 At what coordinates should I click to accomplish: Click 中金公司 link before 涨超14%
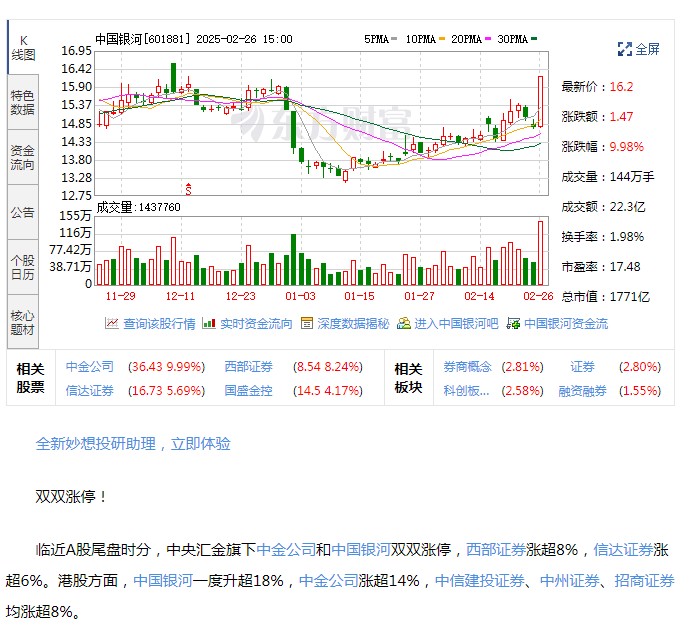329,580
